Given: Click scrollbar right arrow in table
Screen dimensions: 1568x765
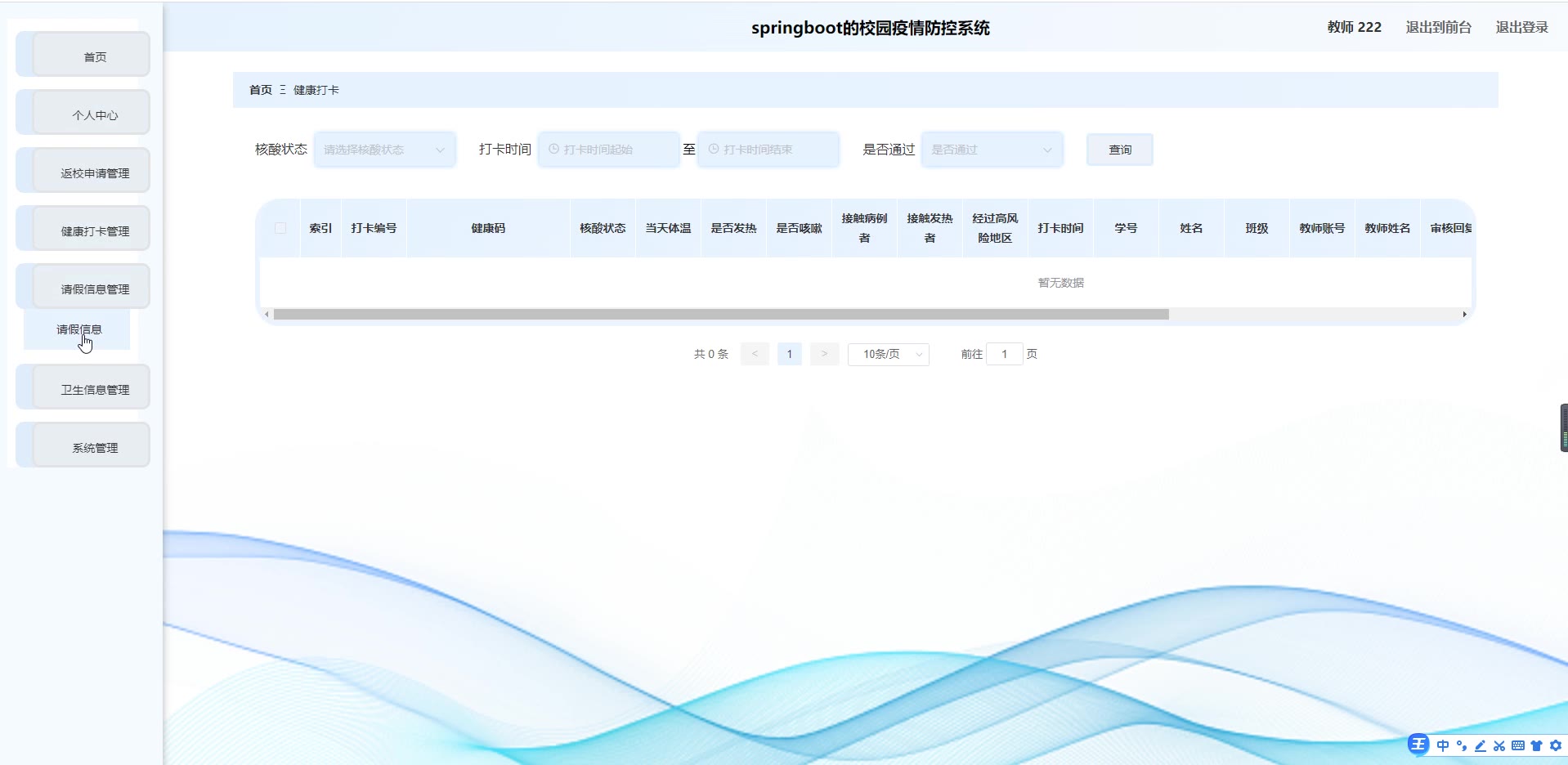Looking at the screenshot, I should point(1464,314).
